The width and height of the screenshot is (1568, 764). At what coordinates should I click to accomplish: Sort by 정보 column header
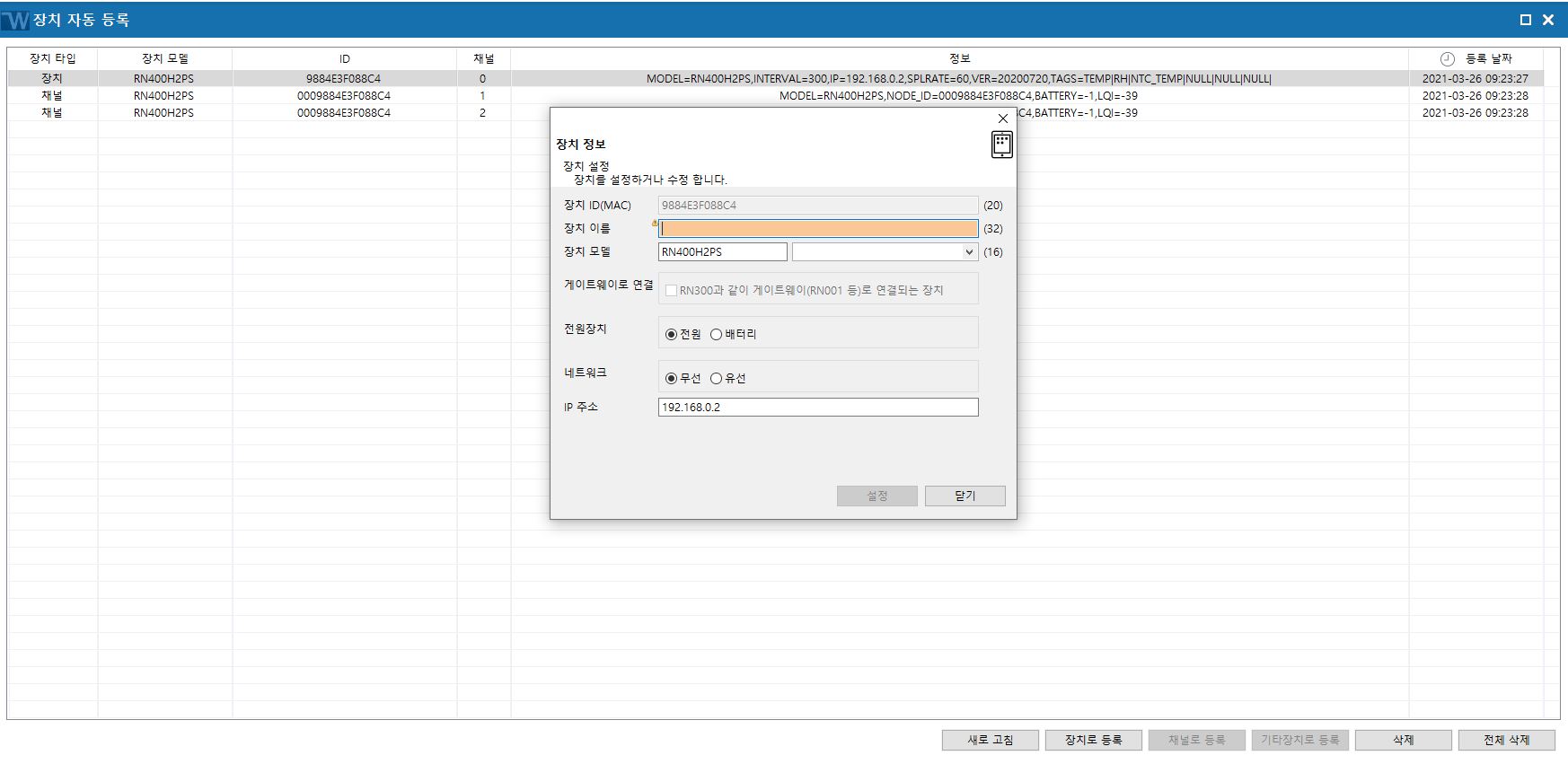tap(960, 58)
